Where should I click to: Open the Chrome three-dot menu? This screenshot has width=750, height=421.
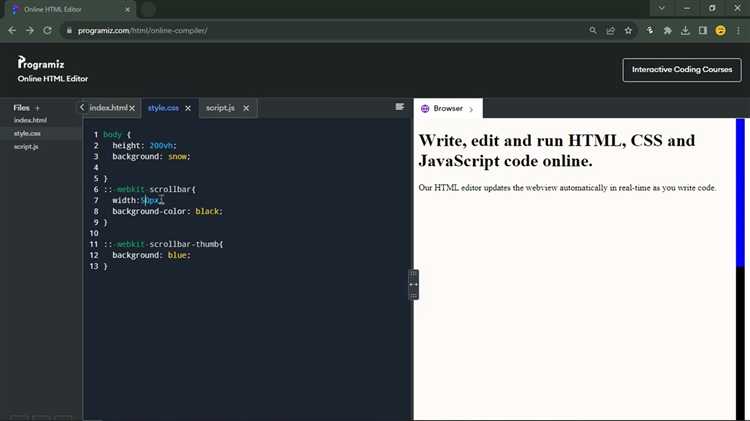coord(738,31)
